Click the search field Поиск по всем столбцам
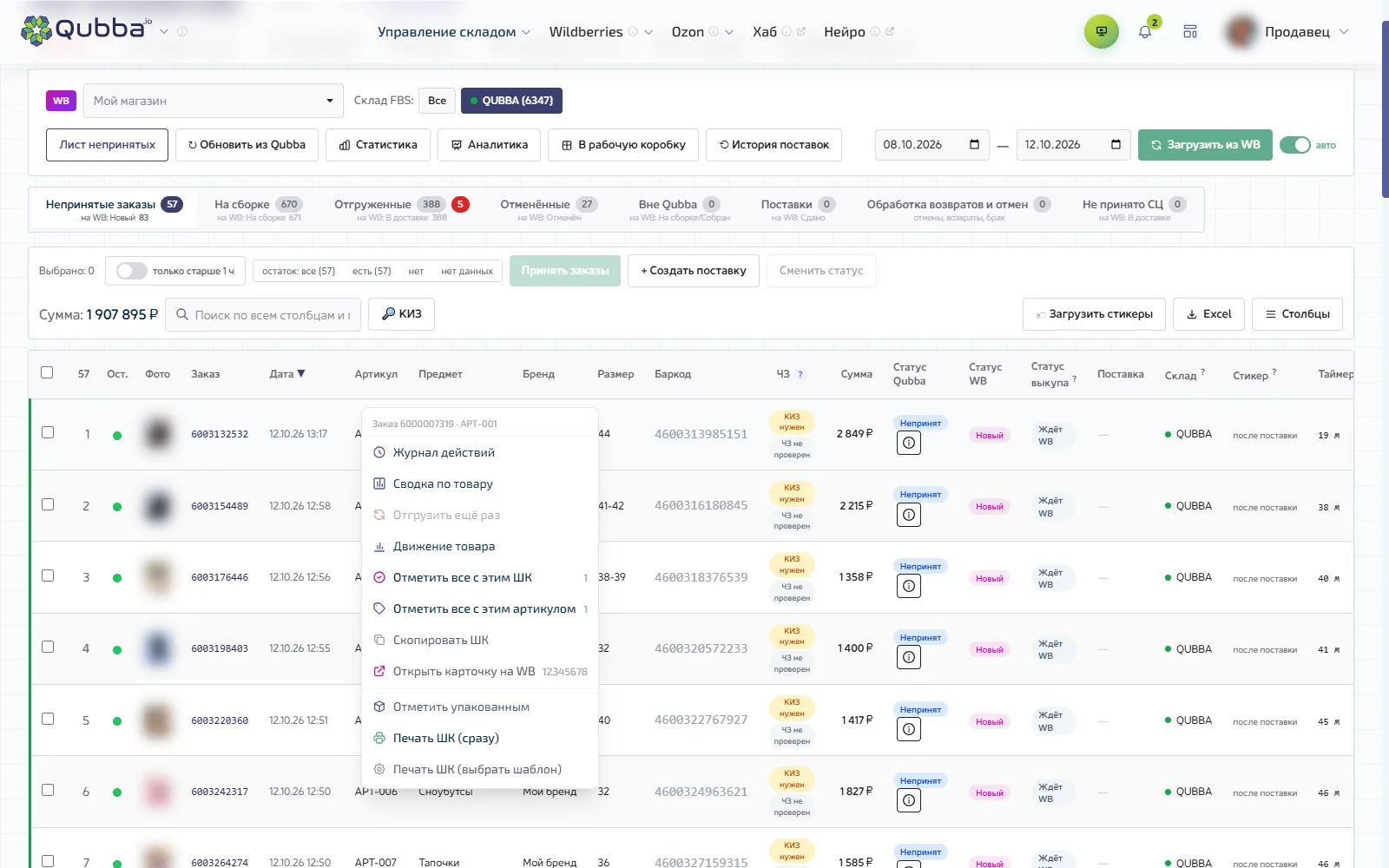This screenshot has height=868, width=1389. coord(263,314)
